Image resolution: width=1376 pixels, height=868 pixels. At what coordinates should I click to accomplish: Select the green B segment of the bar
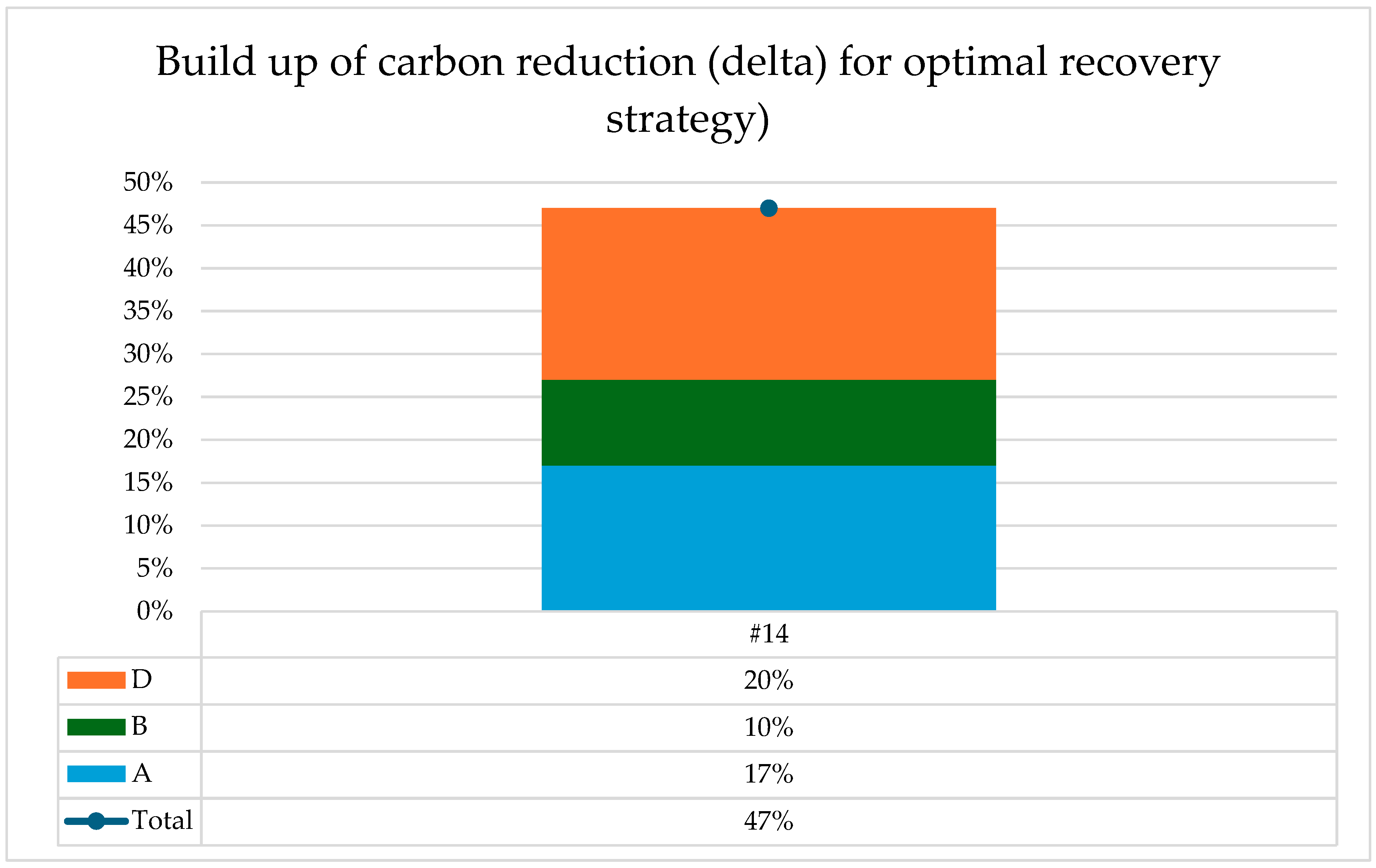pyautogui.click(x=768, y=423)
